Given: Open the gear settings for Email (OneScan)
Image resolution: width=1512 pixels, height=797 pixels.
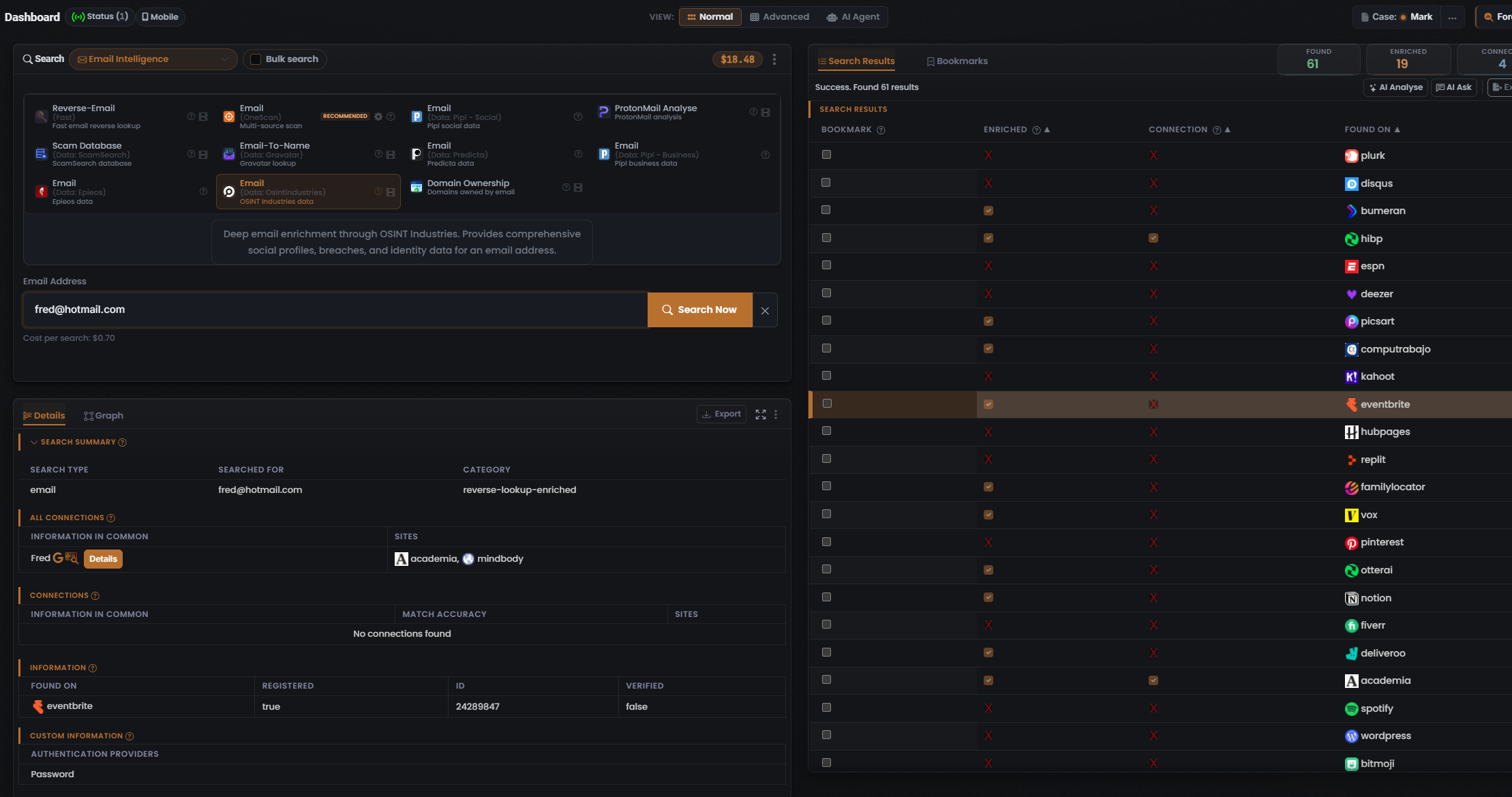Looking at the screenshot, I should click(x=378, y=117).
